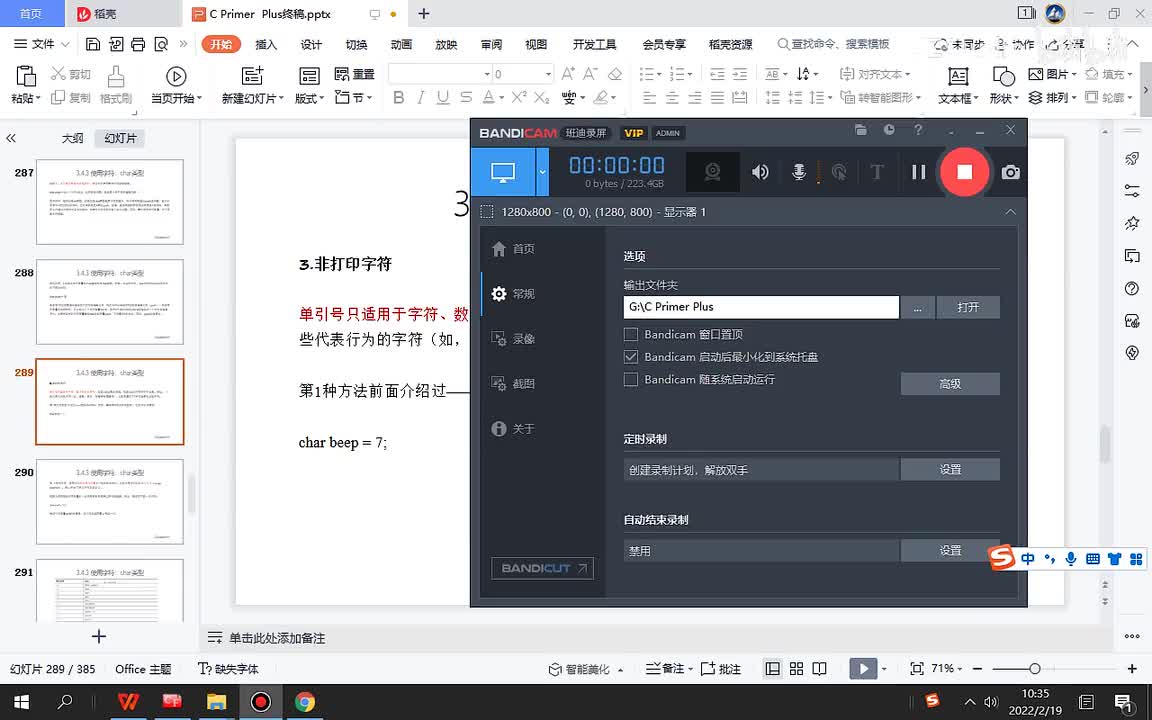The image size is (1152, 720).
Task: Toggle underline formatting U
Action: click(x=442, y=98)
